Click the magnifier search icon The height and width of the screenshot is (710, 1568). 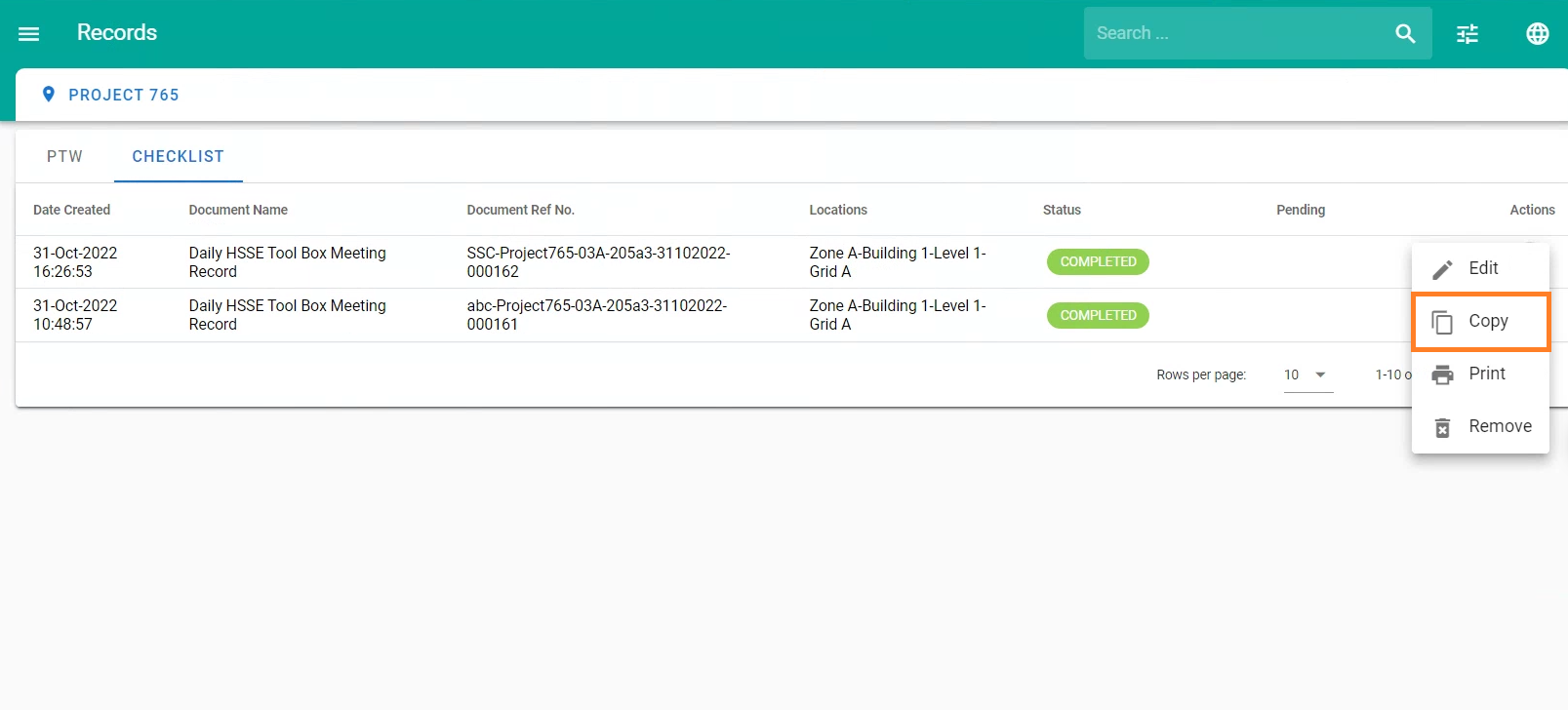pyautogui.click(x=1405, y=34)
